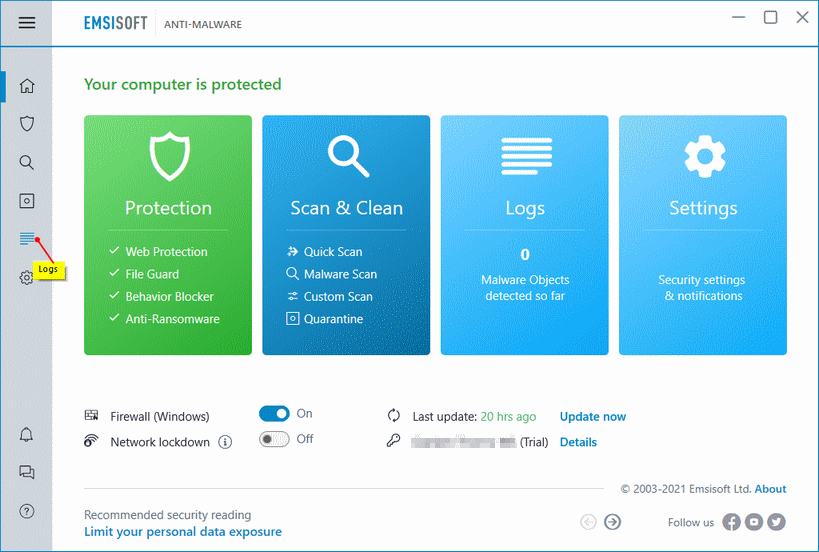Open the chat support icon in sidebar
The width and height of the screenshot is (819, 552).
pos(27,472)
